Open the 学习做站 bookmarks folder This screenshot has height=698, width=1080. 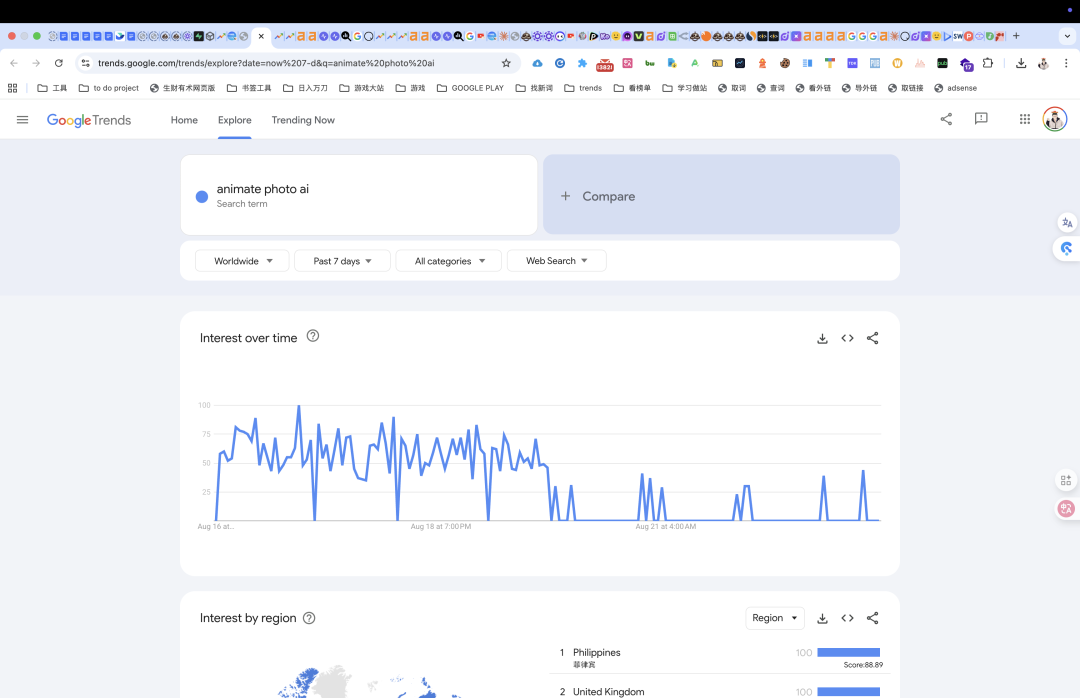click(685, 88)
